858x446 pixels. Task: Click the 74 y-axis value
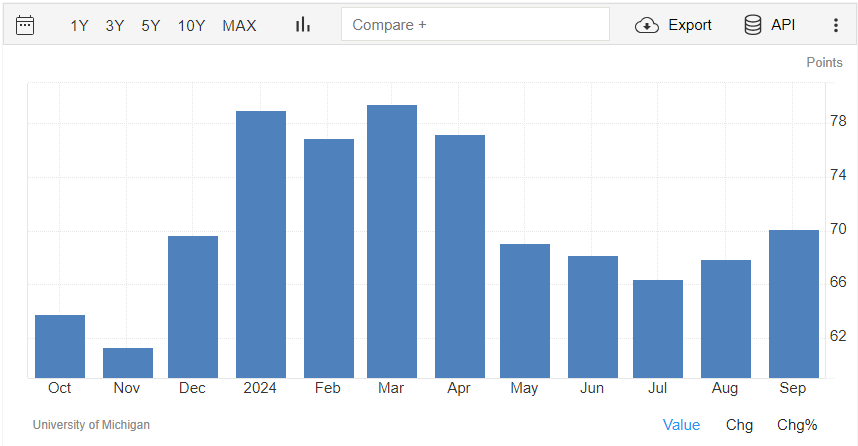tap(838, 175)
